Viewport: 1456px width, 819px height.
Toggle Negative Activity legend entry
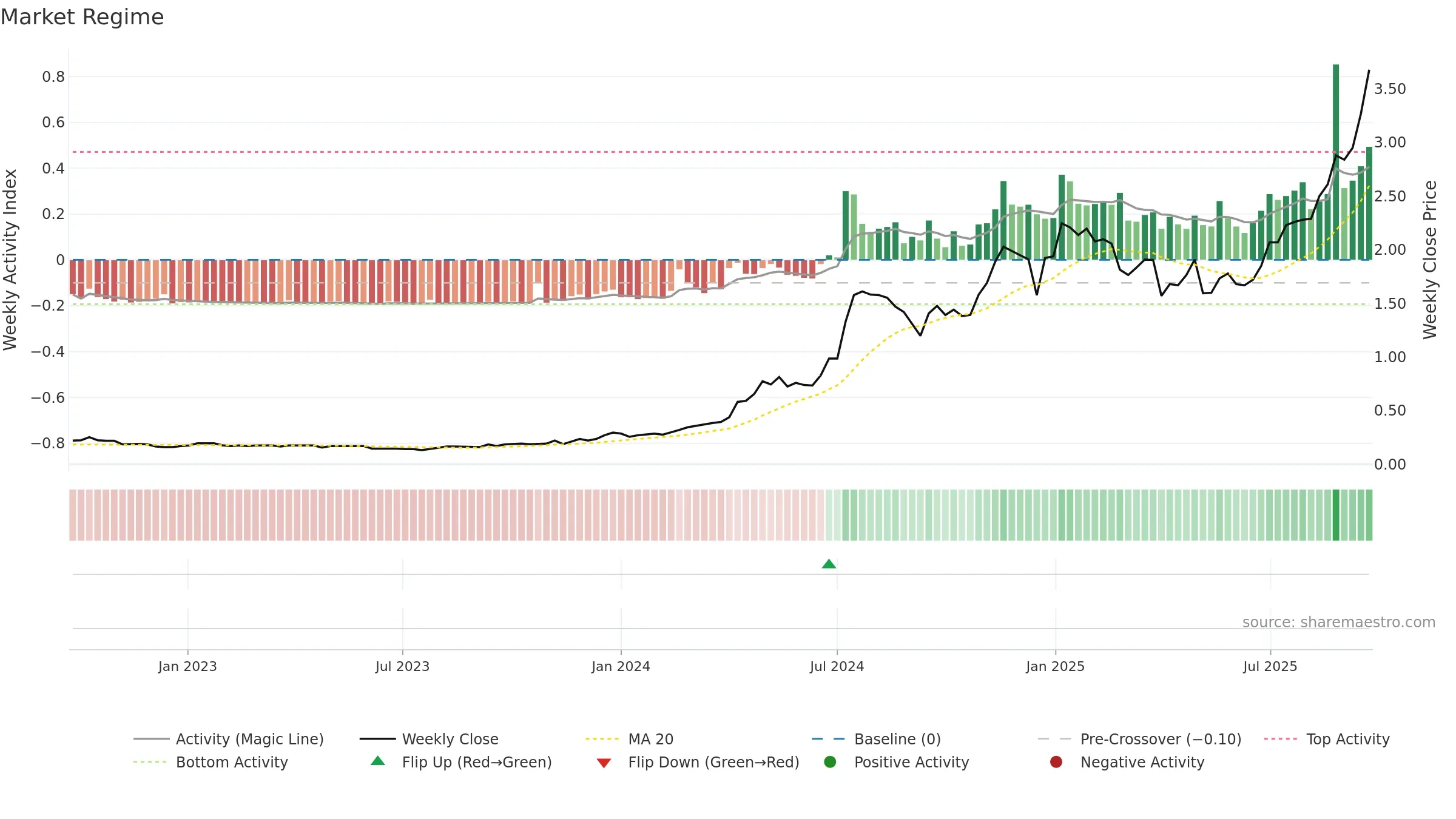pos(1127,762)
